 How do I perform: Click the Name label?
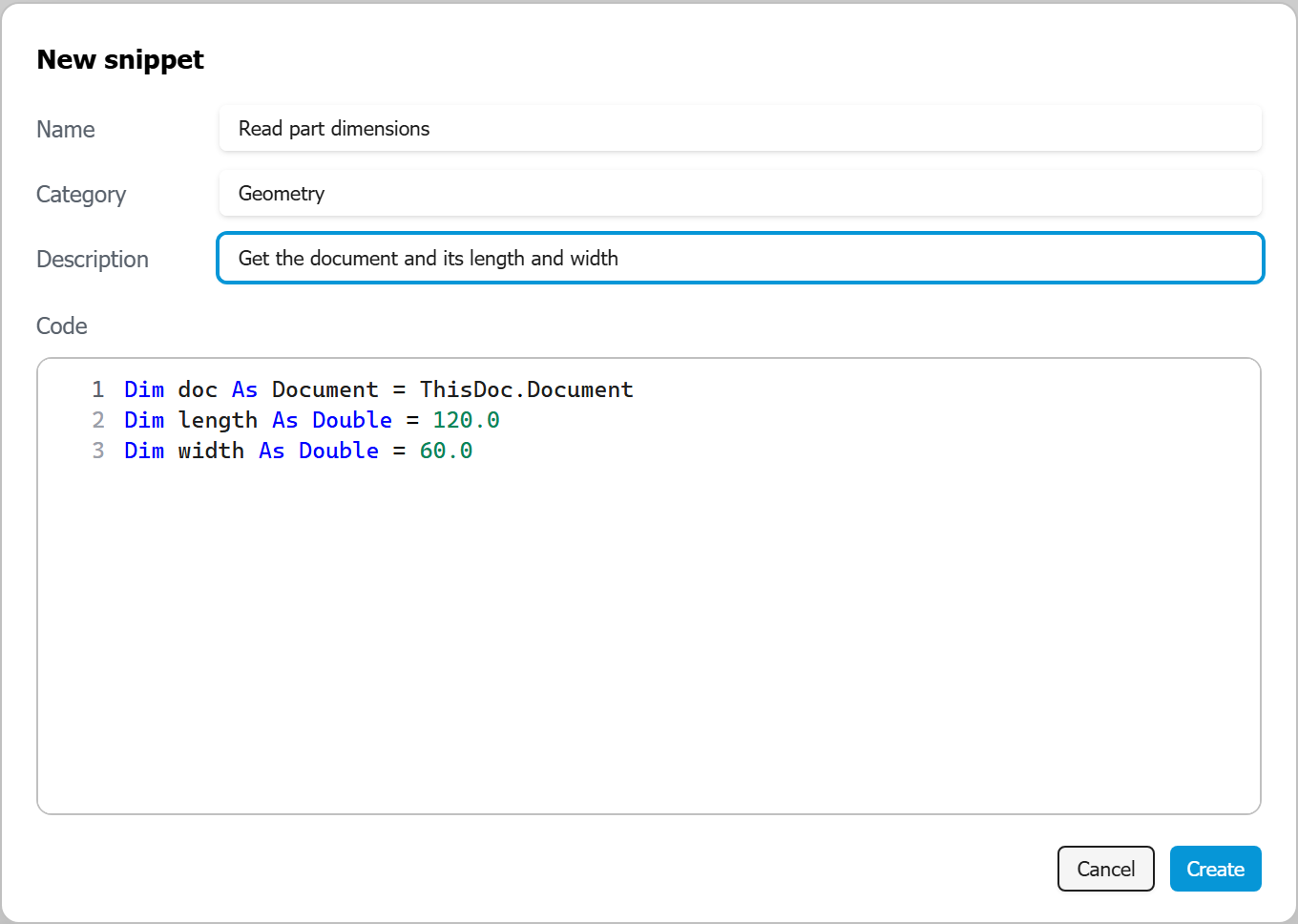(x=66, y=130)
